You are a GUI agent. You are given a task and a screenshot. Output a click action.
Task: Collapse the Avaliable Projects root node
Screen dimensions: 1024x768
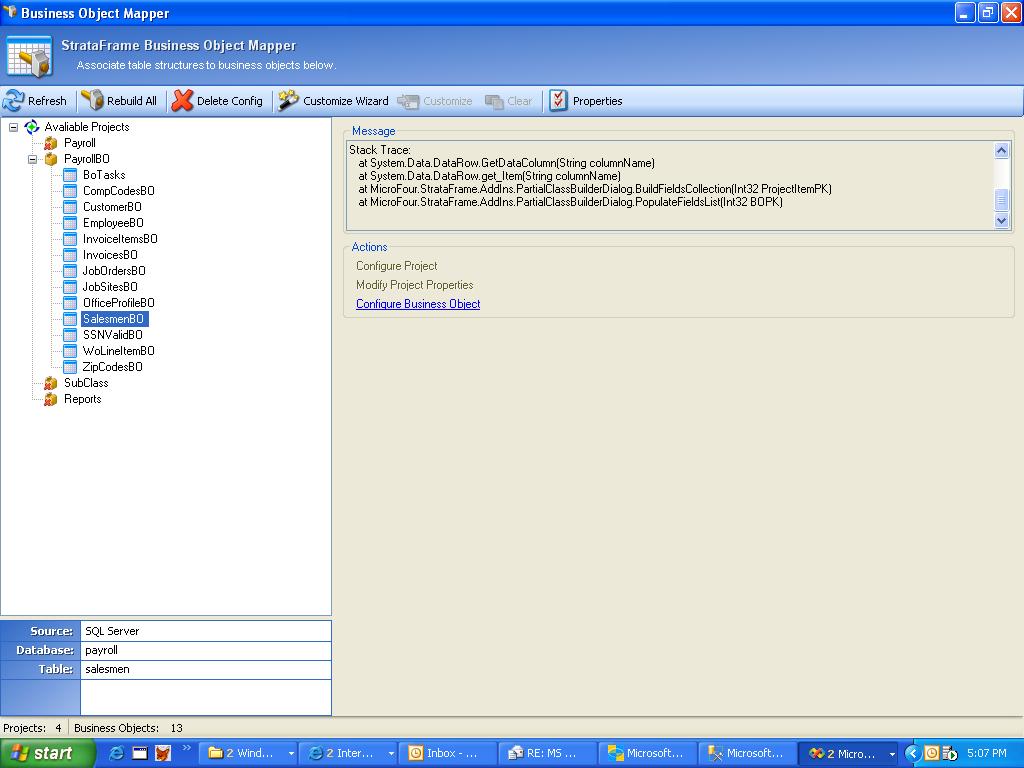click(13, 127)
